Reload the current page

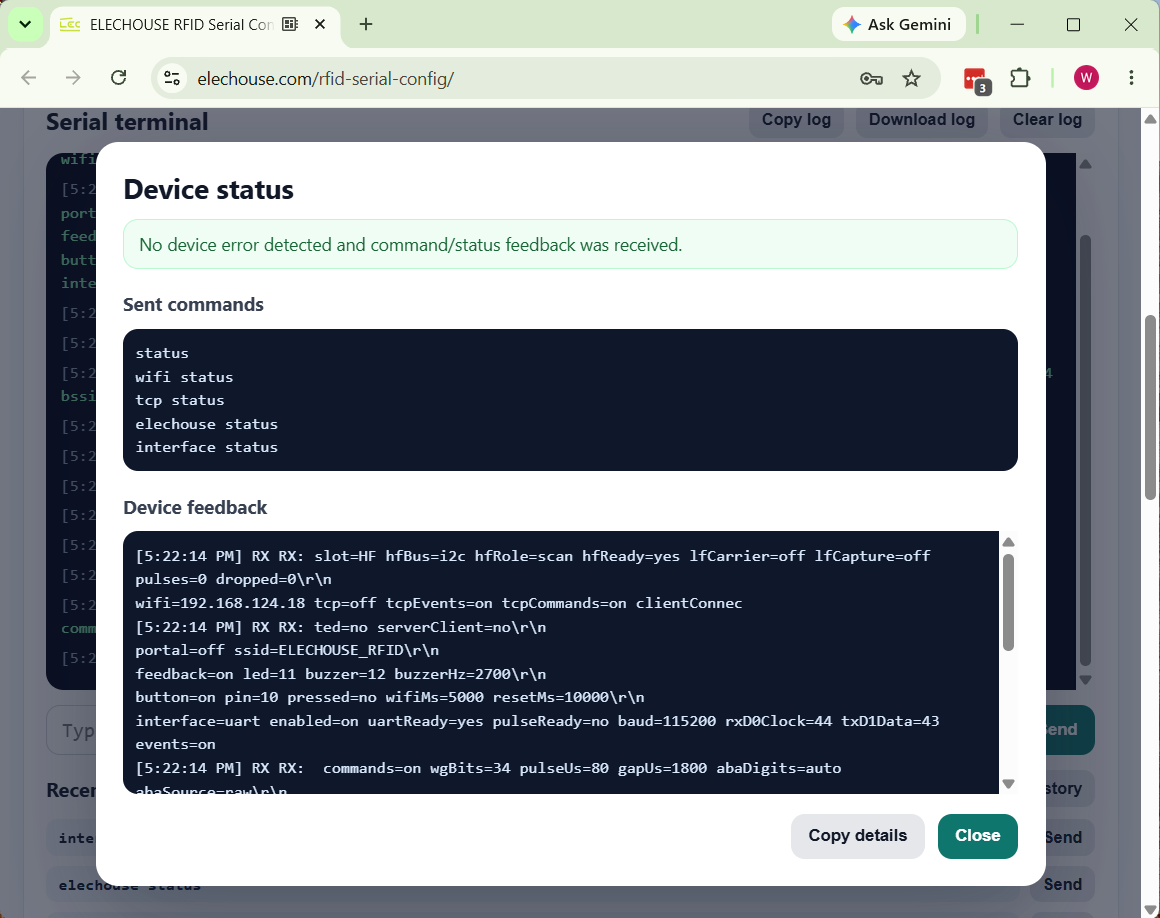[x=118, y=78]
